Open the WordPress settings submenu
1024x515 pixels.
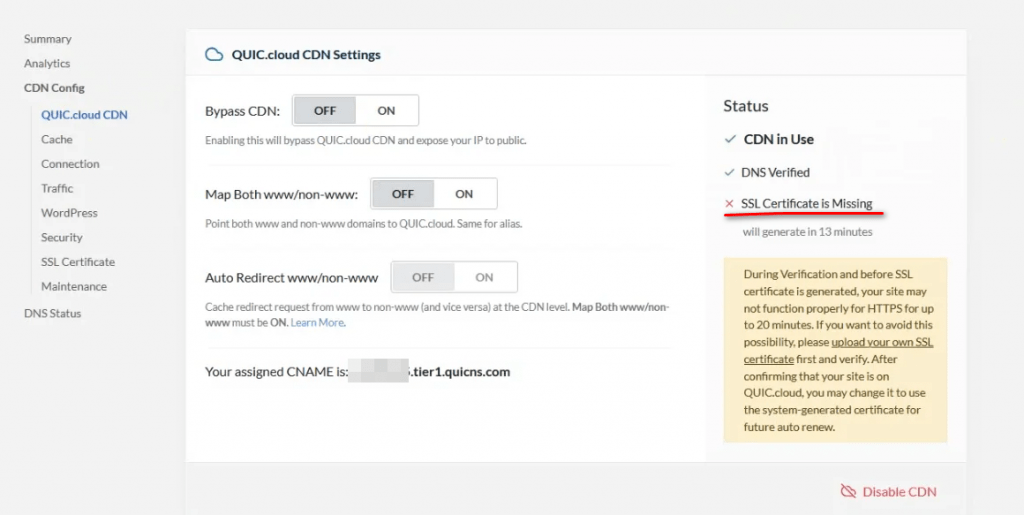point(69,213)
